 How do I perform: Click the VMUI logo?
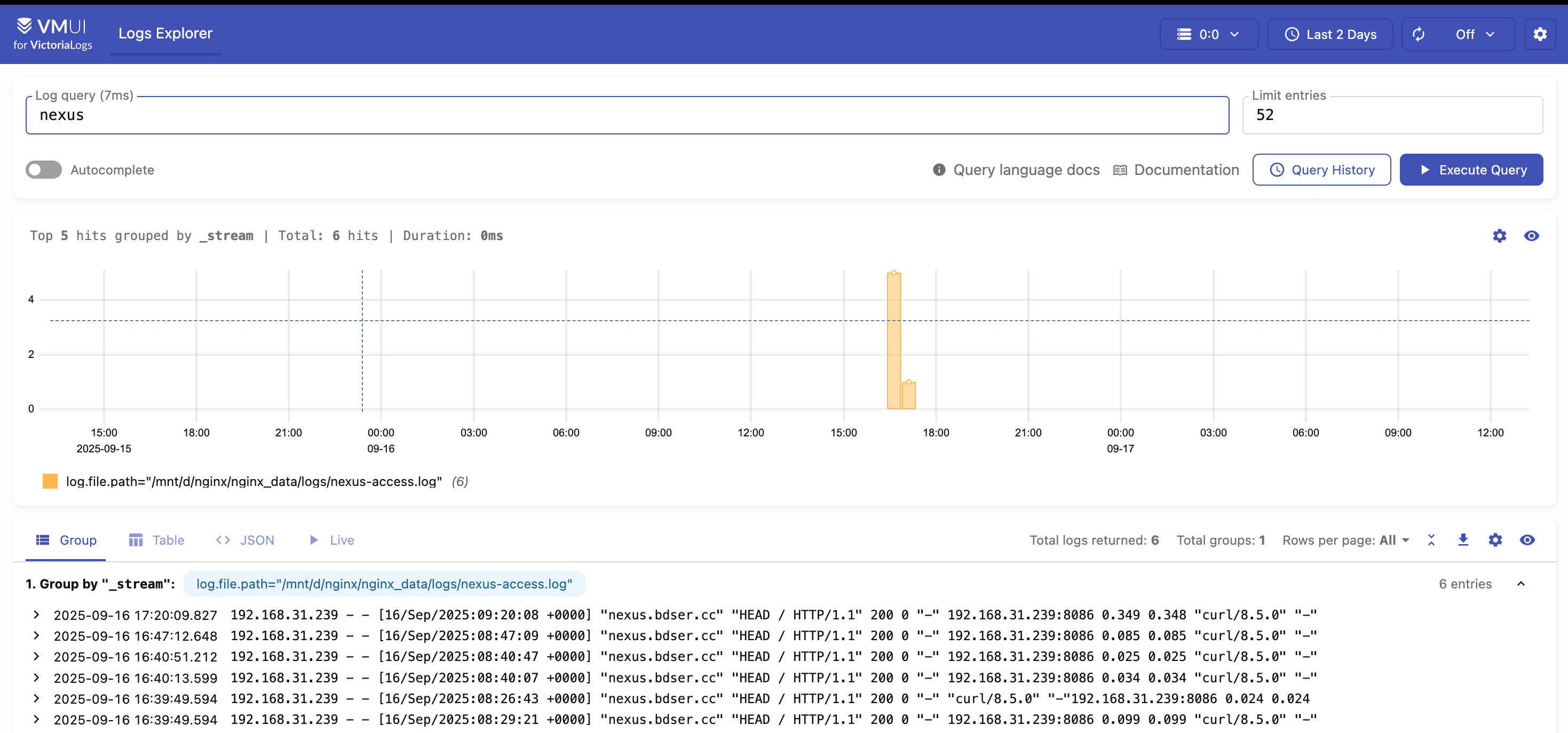pyautogui.click(x=52, y=34)
